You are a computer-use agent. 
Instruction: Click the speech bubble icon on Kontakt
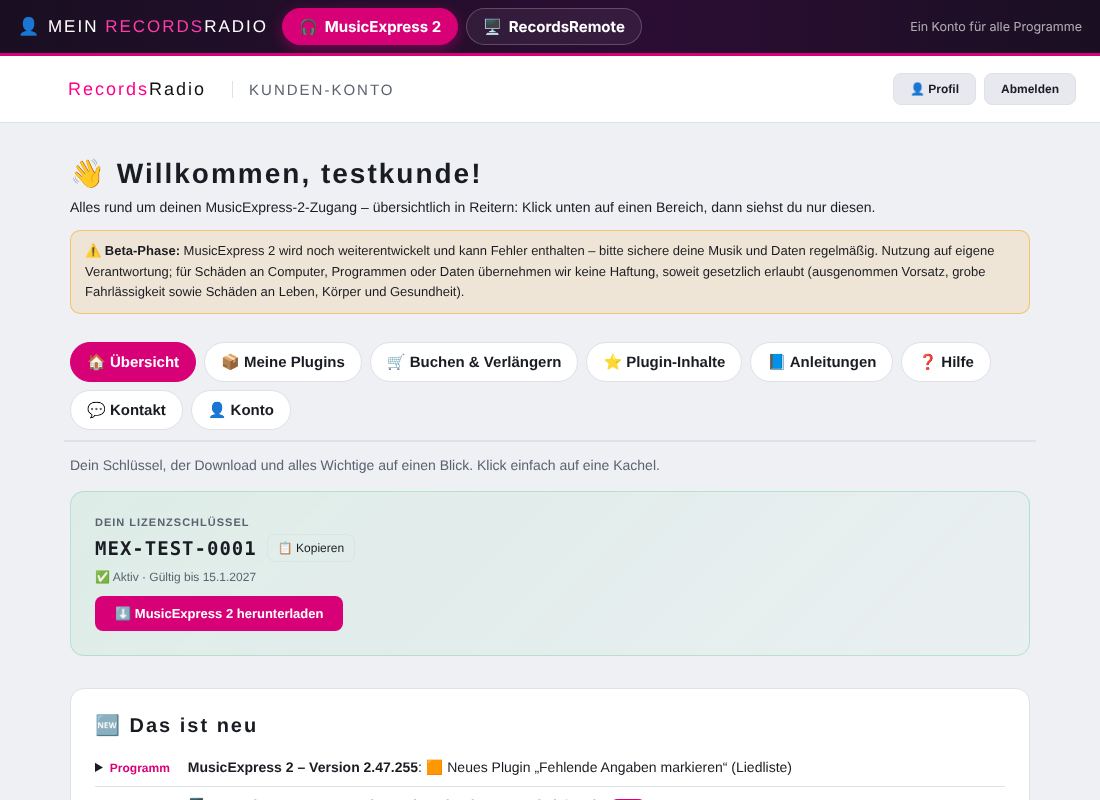tap(96, 410)
